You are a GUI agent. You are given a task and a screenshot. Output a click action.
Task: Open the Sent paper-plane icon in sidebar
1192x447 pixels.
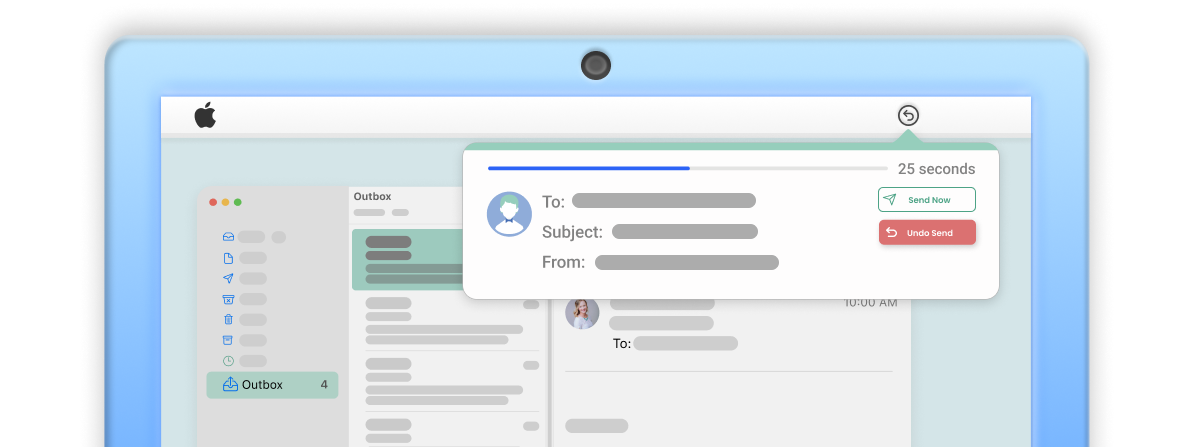click(x=228, y=278)
